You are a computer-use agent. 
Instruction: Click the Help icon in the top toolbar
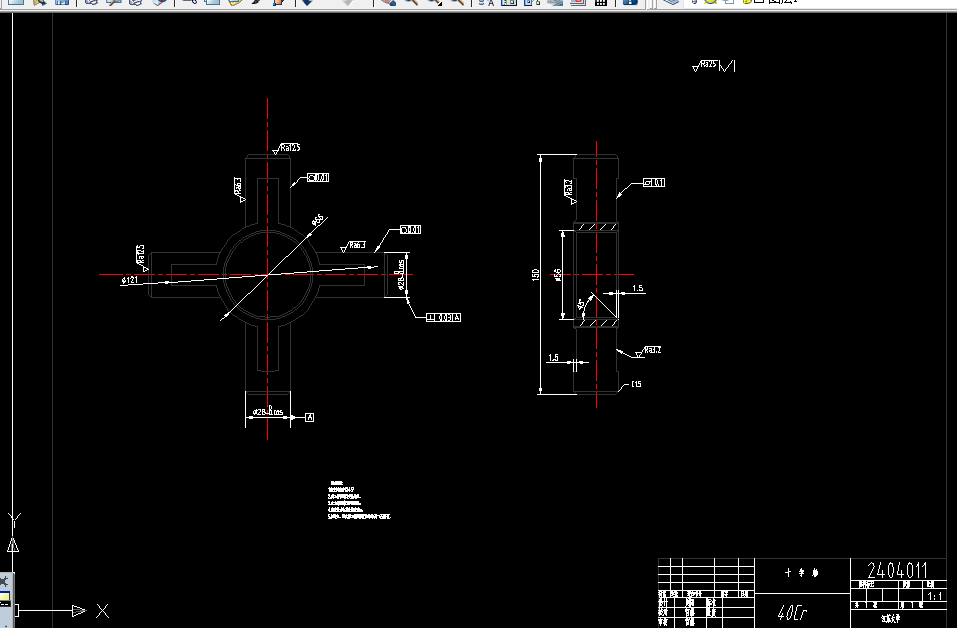[630, 2]
